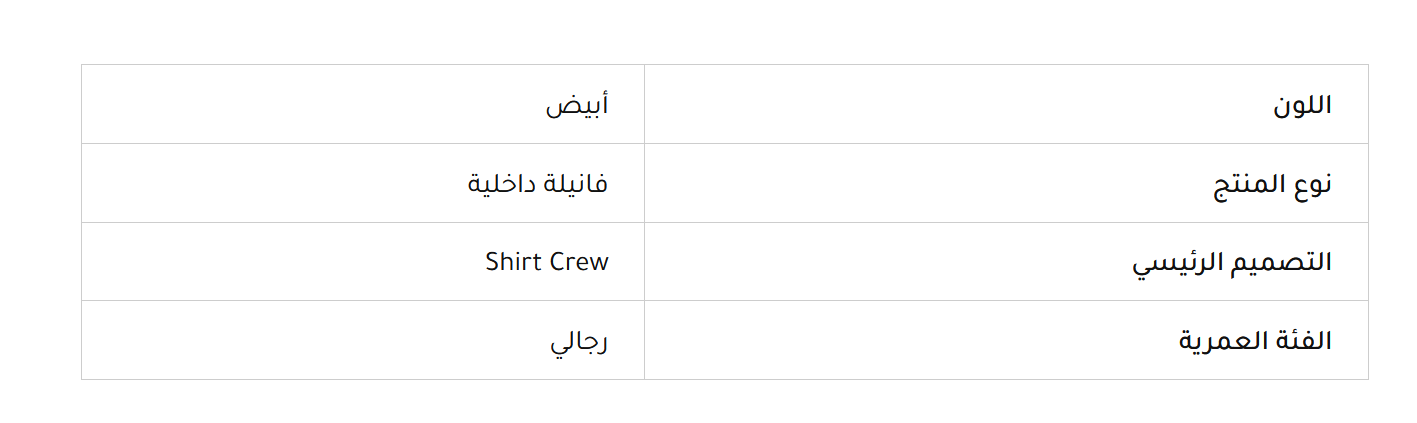This screenshot has width=1417, height=423.
Task: Click empty space in the رجالي value cell
Action: 300,341
